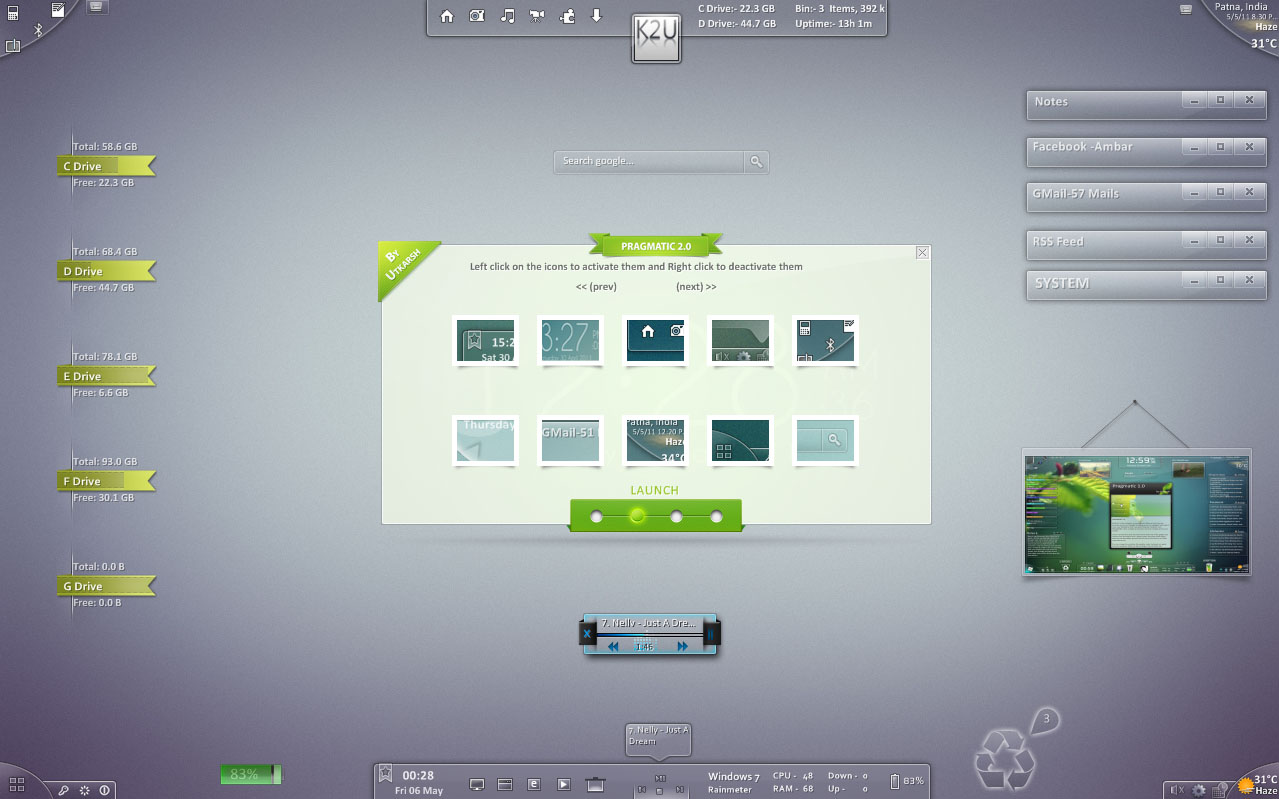
Task: Expand the Facebook -Ambar panel
Action: click(x=1219, y=147)
